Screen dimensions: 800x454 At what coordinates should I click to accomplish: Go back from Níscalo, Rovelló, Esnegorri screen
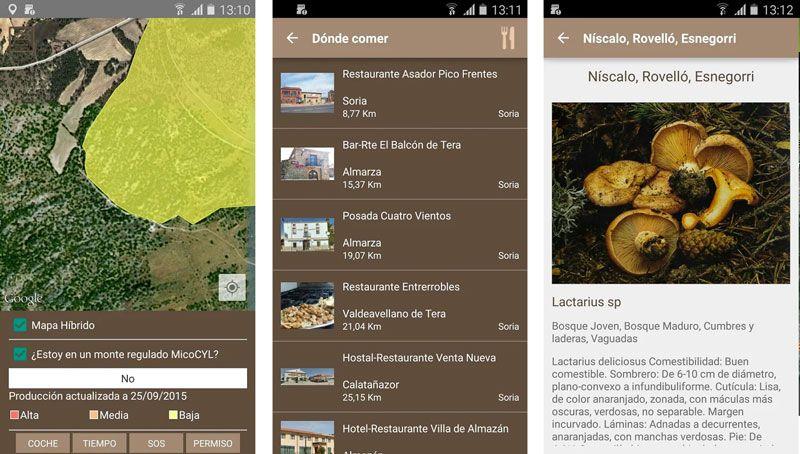click(563, 38)
